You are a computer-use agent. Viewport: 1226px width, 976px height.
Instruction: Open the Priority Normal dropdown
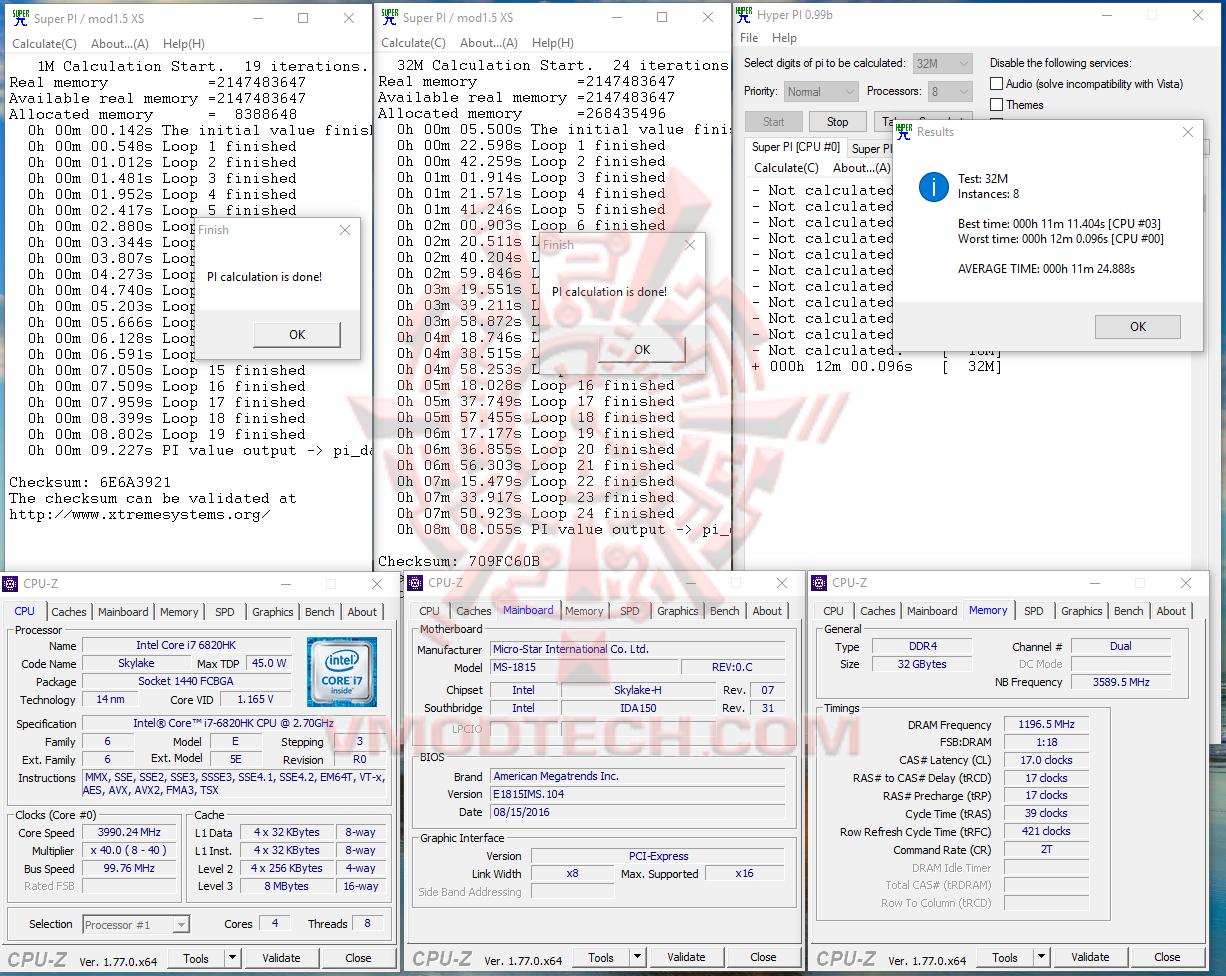click(x=820, y=91)
